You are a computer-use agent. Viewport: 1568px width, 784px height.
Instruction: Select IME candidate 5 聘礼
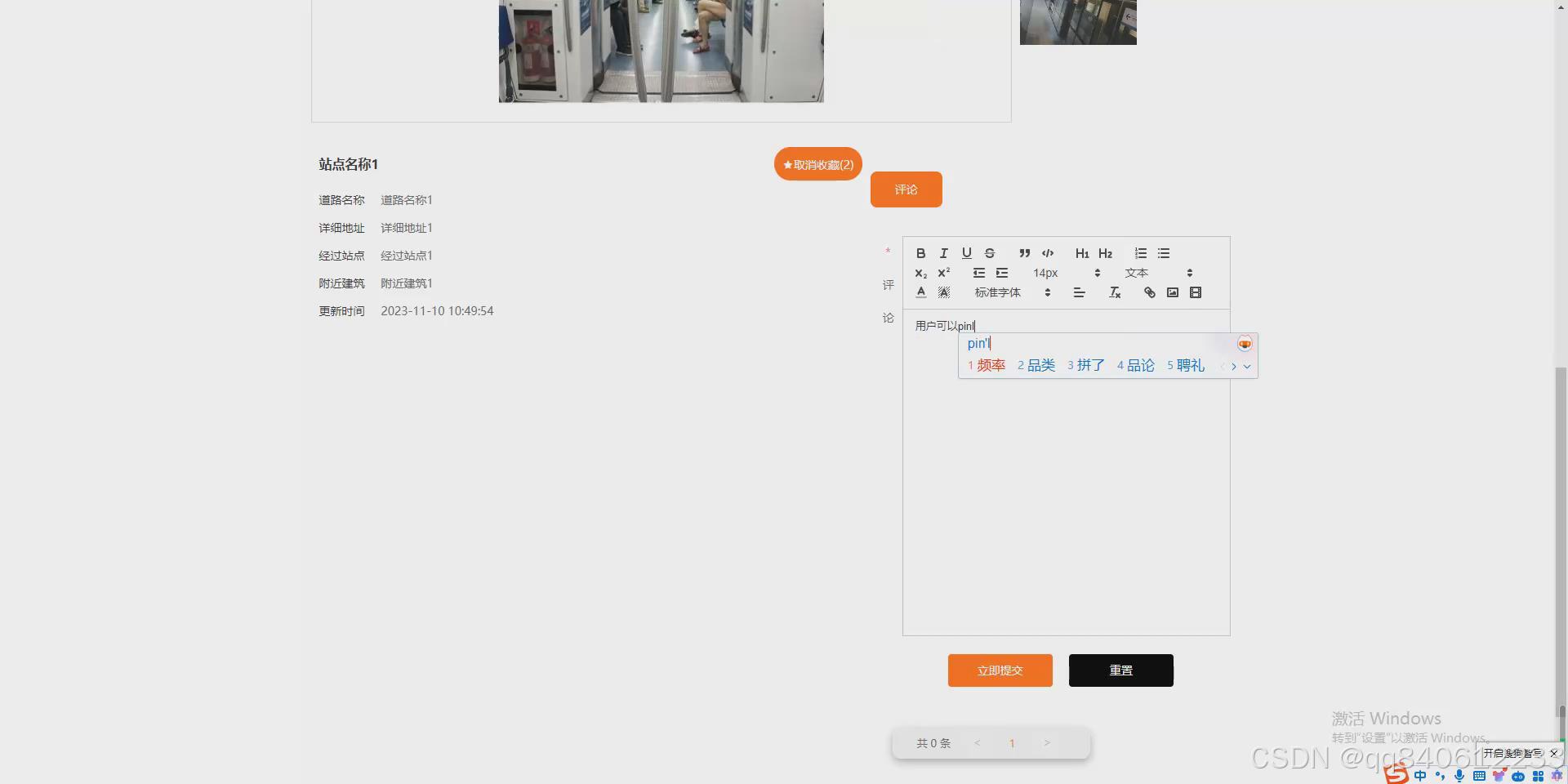[x=1186, y=366]
